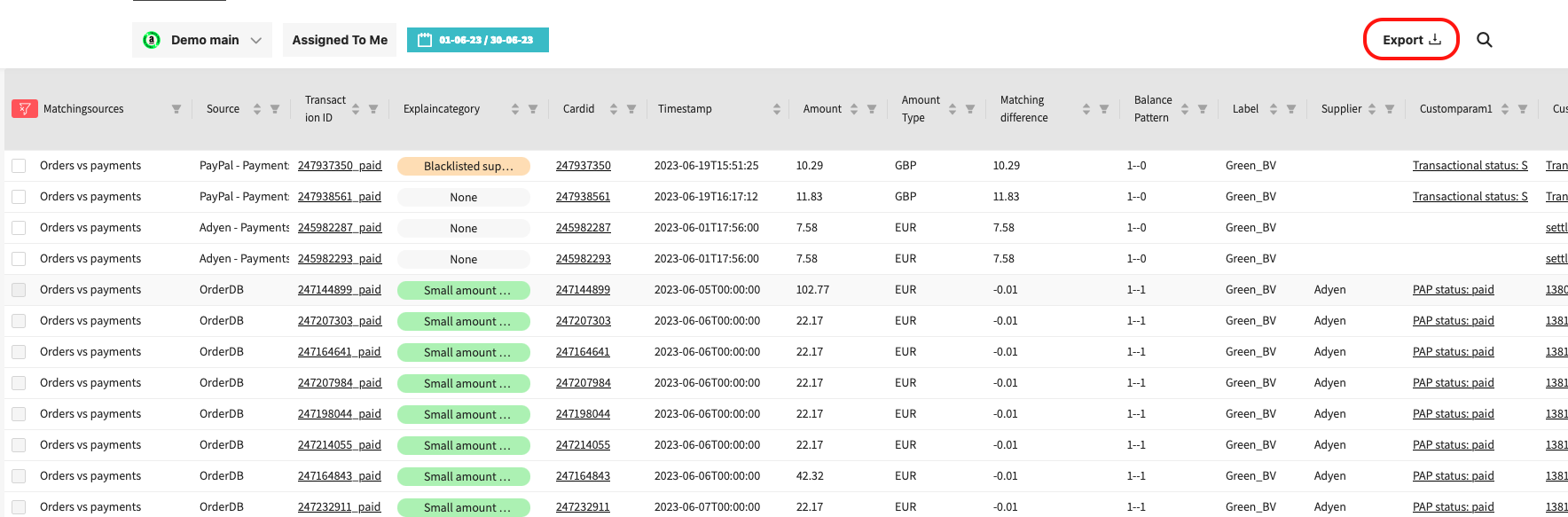Open the 01-06-23 / 30-06-23 date picker
This screenshot has width=1568, height=517.
[x=478, y=40]
